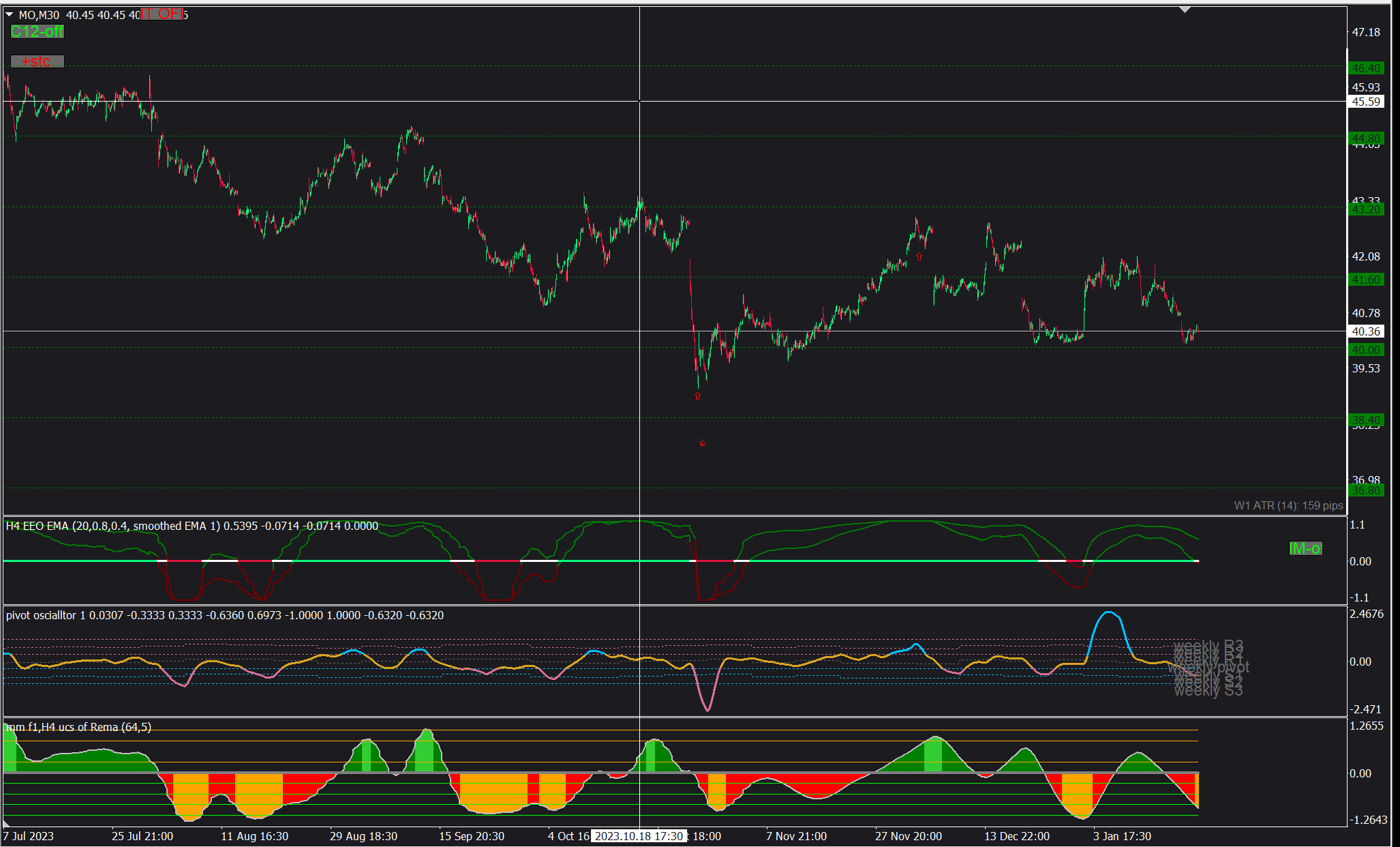This screenshot has height=847, width=1400.
Task: Click the crosshair 45.59 price label
Action: (1366, 102)
